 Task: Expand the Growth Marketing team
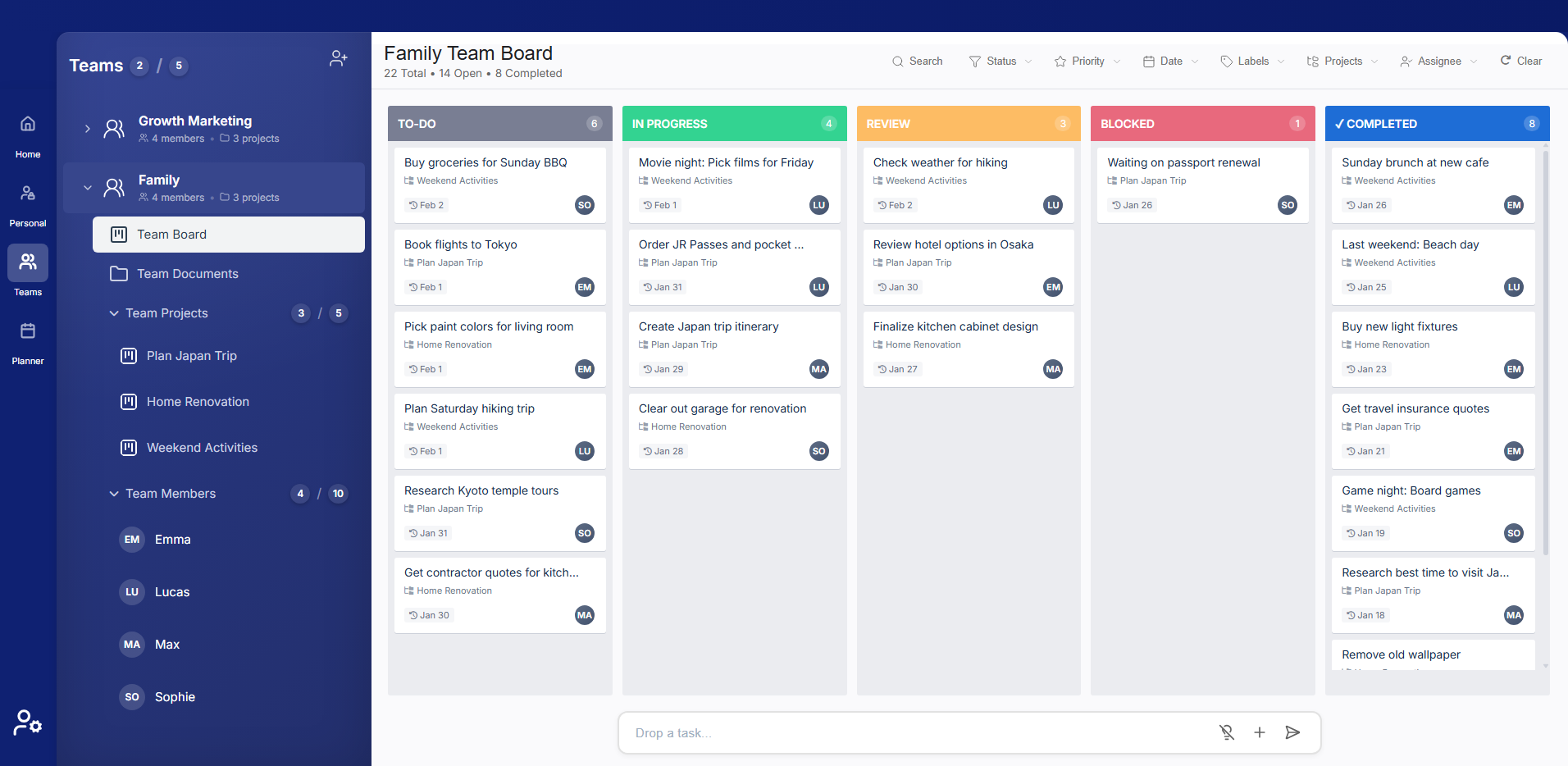pos(87,128)
